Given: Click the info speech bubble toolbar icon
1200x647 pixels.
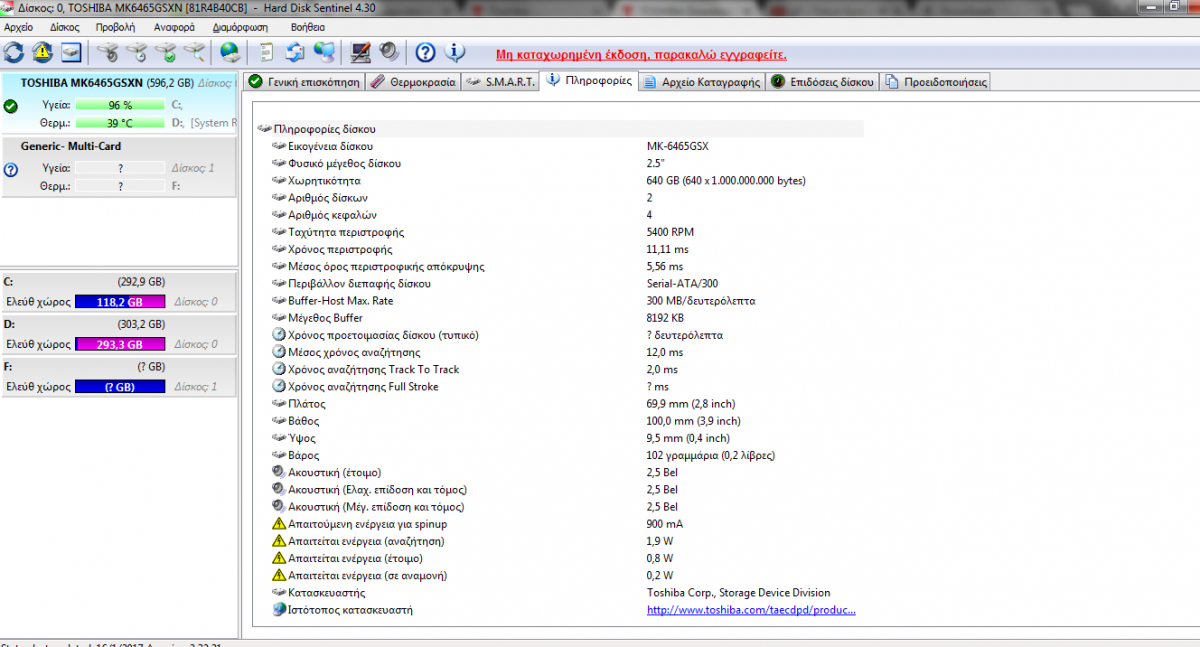Looking at the screenshot, I should pos(454,52).
